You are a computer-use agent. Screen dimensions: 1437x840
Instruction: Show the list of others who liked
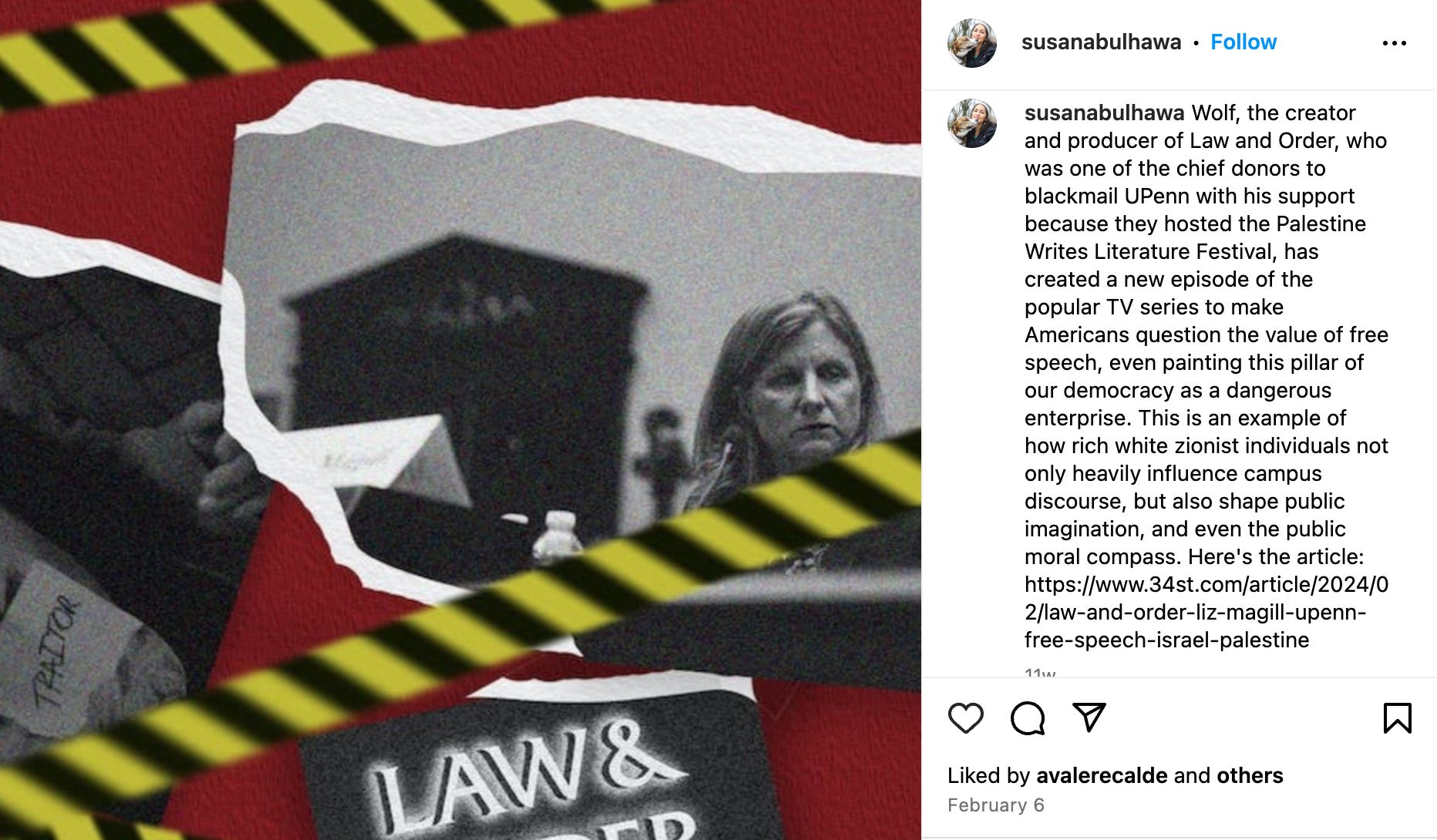(x=1250, y=775)
